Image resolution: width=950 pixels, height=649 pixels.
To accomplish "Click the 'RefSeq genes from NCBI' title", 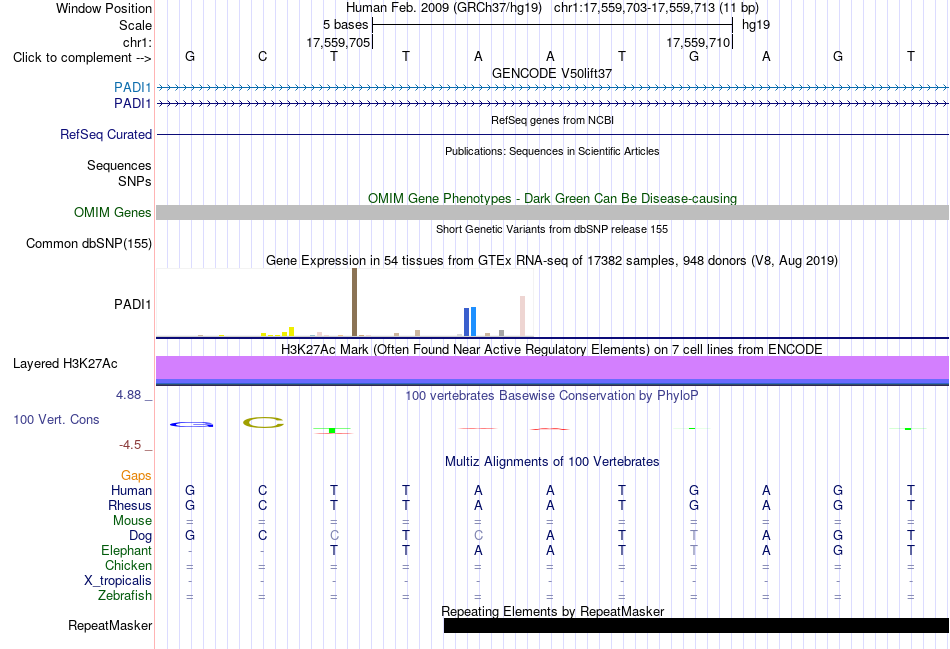I will tap(552, 120).
